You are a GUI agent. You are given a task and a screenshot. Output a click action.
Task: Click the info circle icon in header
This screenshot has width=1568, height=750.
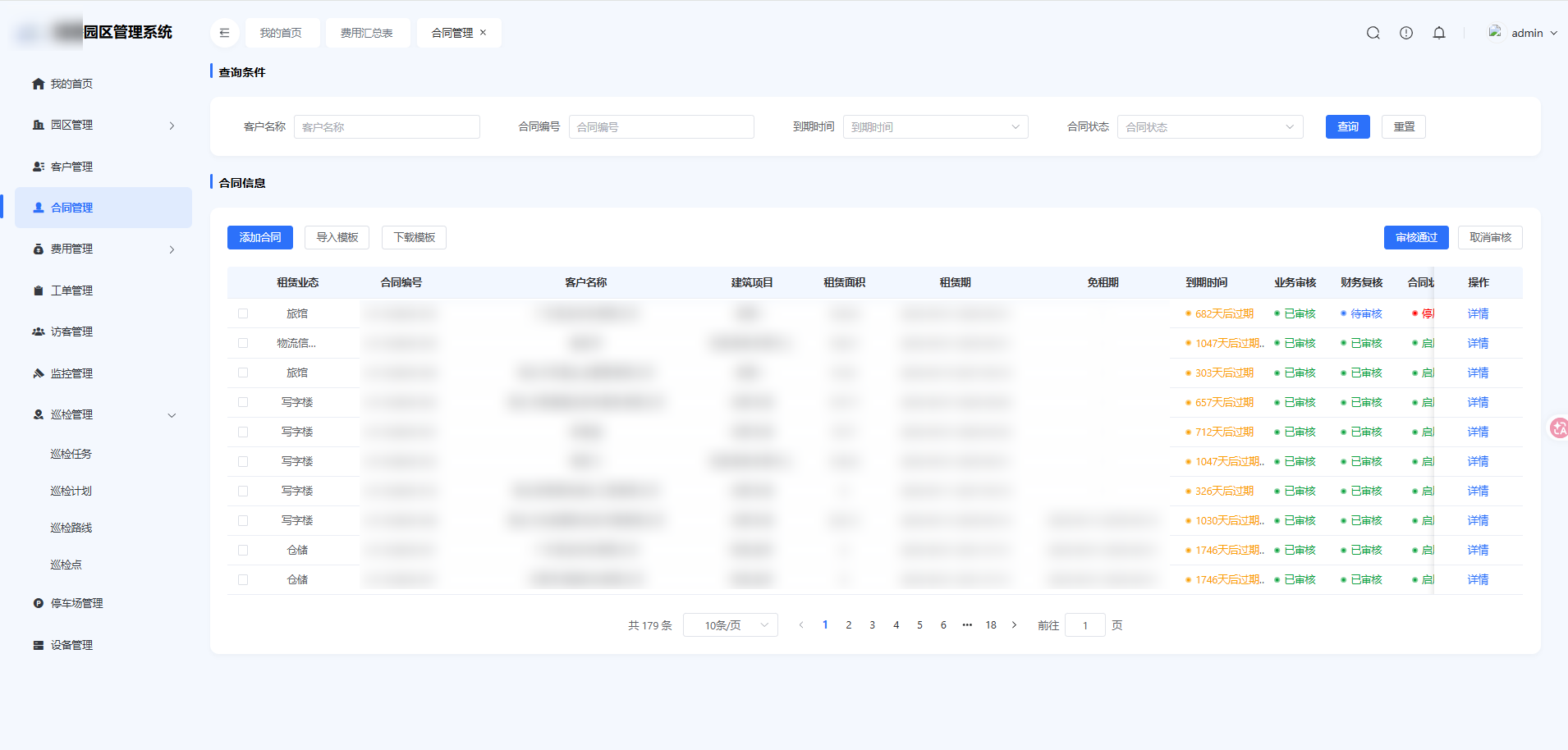point(1406,33)
